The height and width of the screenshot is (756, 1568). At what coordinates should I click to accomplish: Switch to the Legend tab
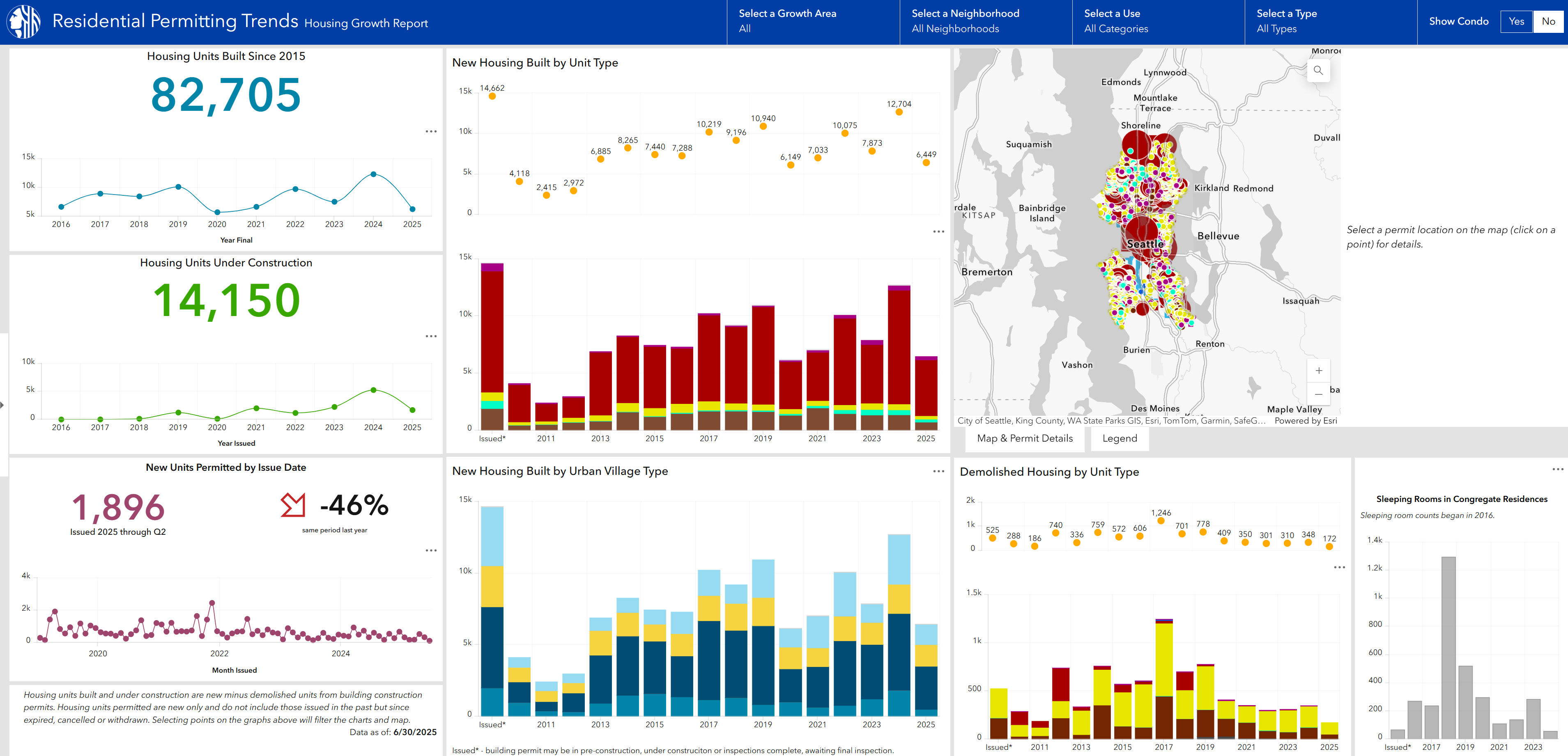[1120, 438]
